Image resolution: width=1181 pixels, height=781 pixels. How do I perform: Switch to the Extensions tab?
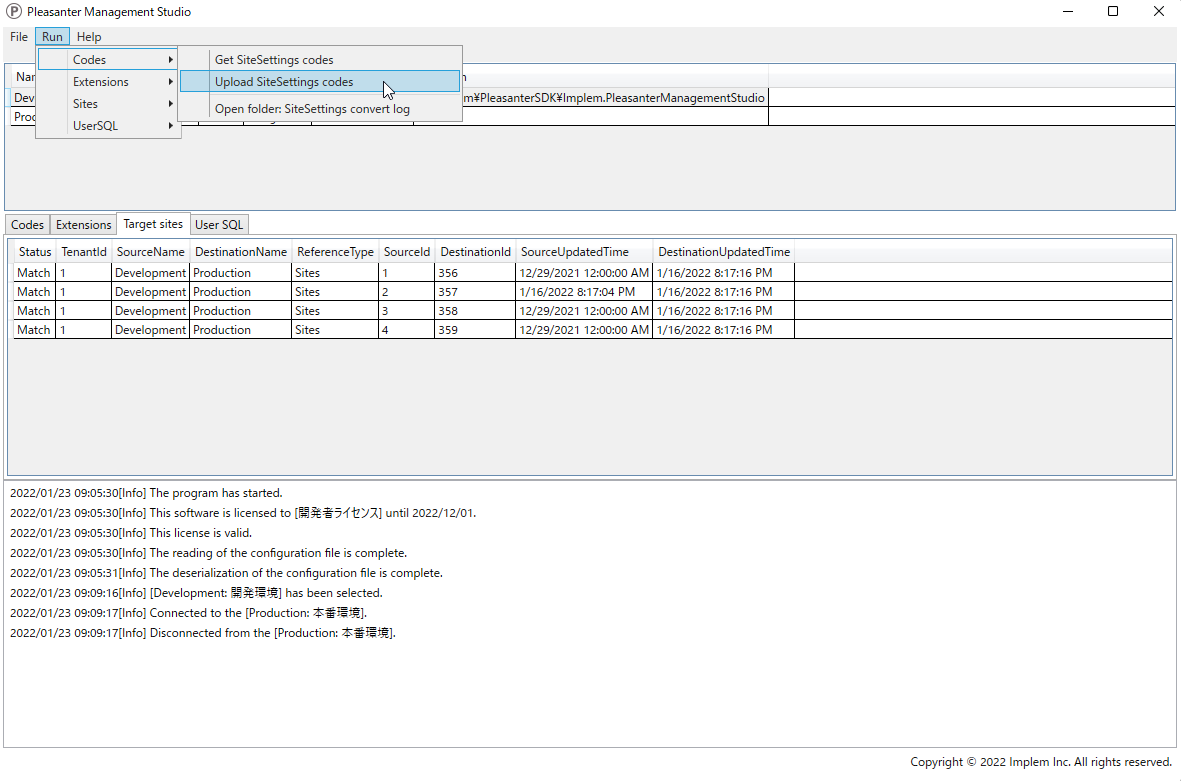tap(84, 224)
